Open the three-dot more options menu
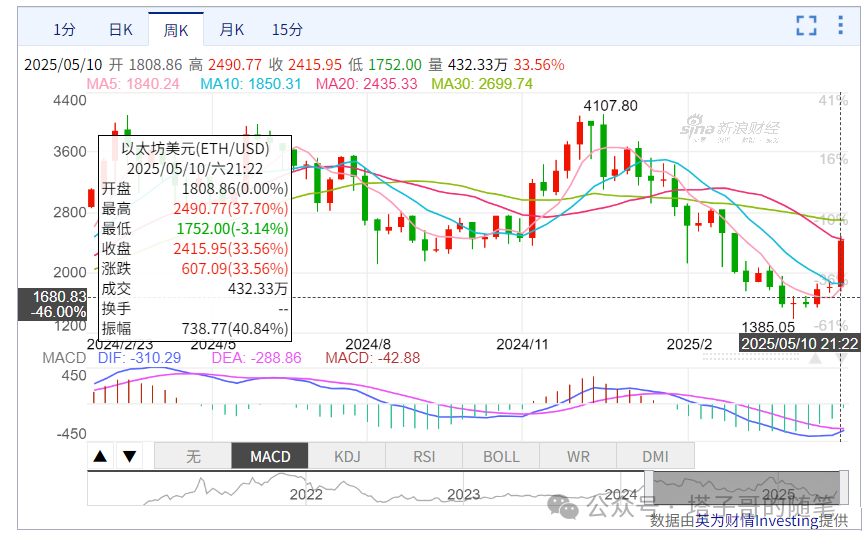 (x=840, y=25)
